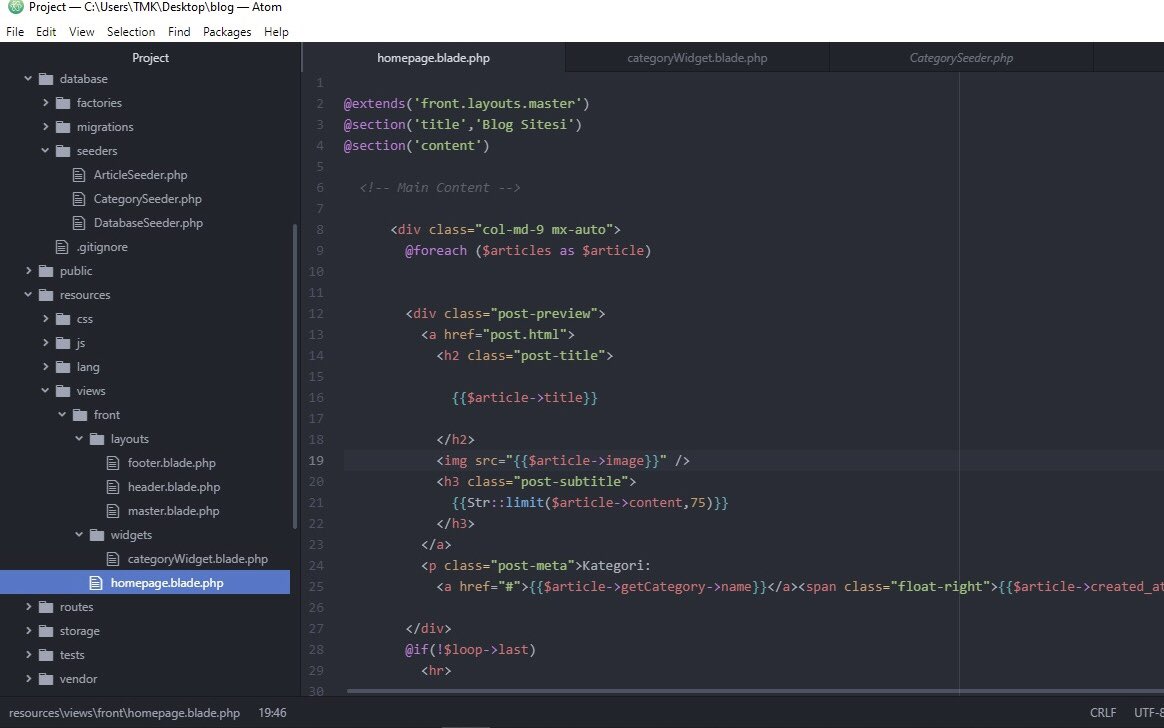The width and height of the screenshot is (1164, 728).
Task: Collapse the views folder chevron
Action: click(45, 390)
